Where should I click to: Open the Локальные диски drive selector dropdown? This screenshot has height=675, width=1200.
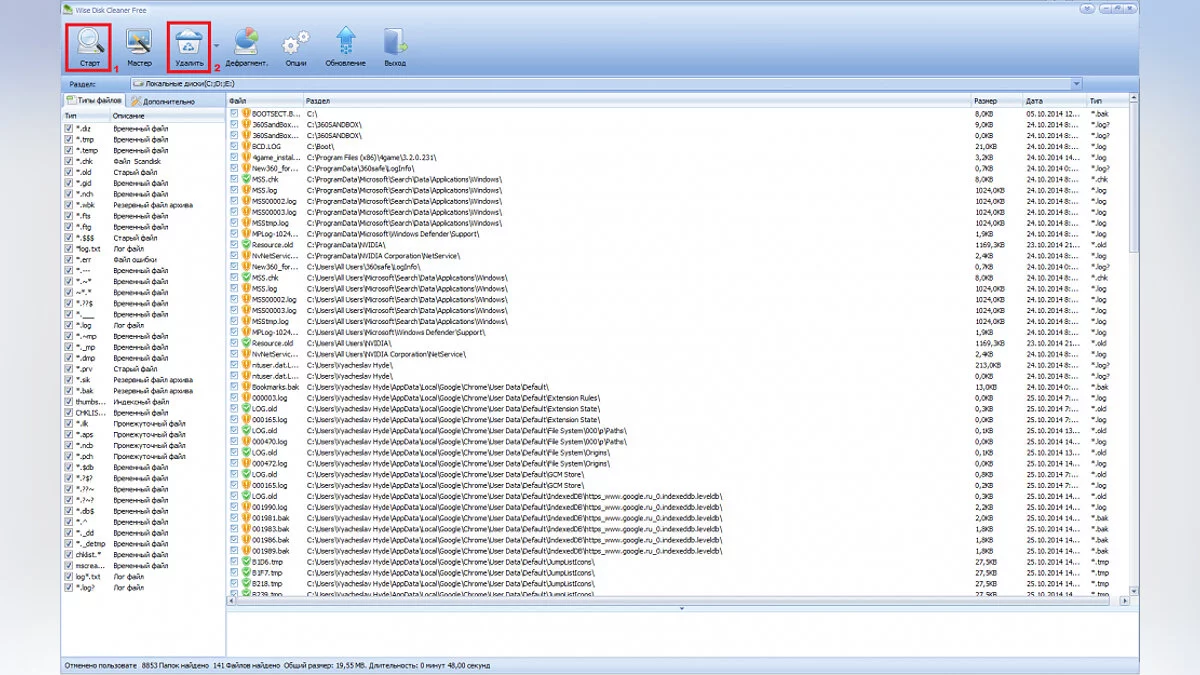coord(1076,83)
